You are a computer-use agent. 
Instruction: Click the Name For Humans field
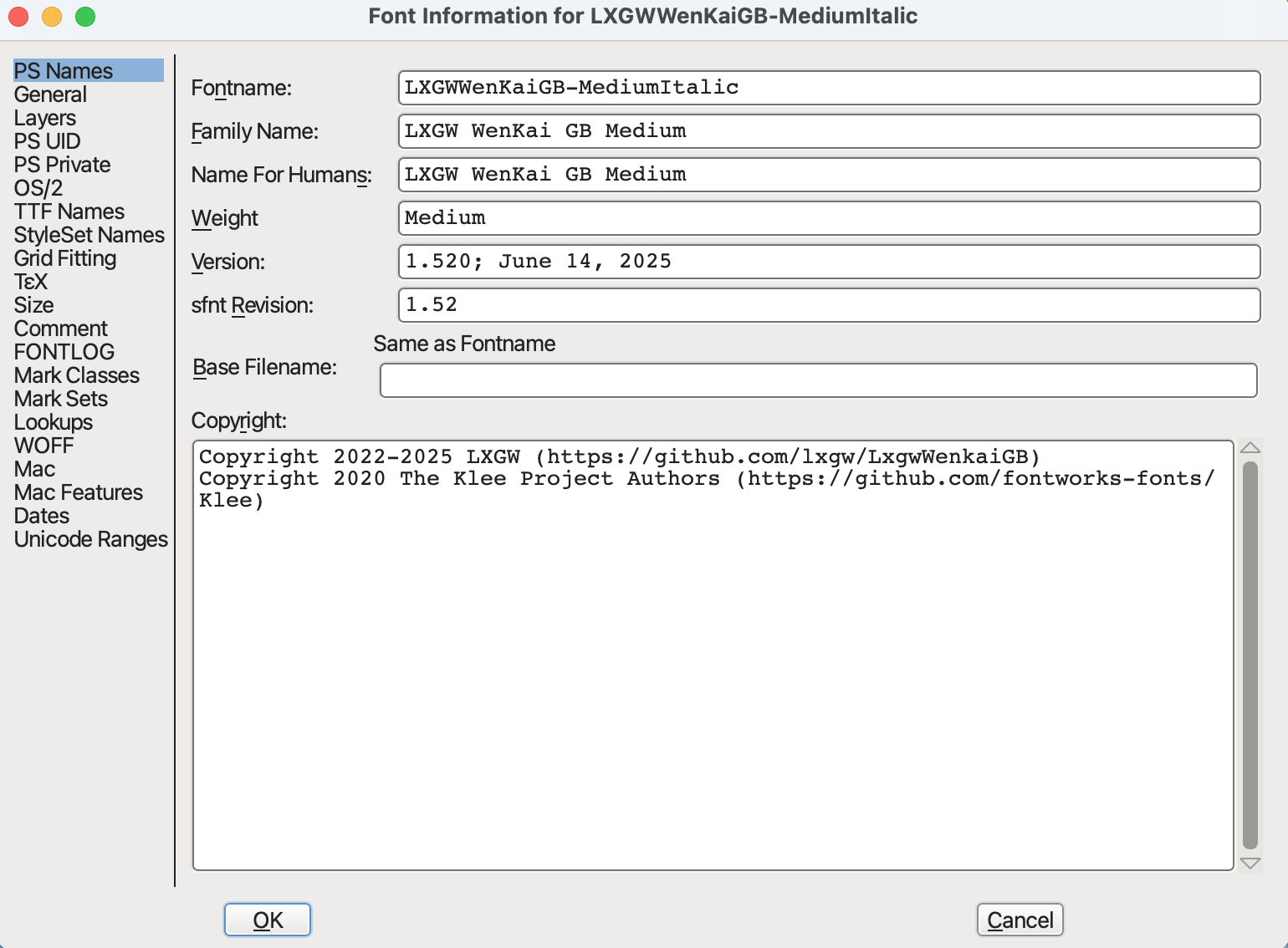coord(828,175)
